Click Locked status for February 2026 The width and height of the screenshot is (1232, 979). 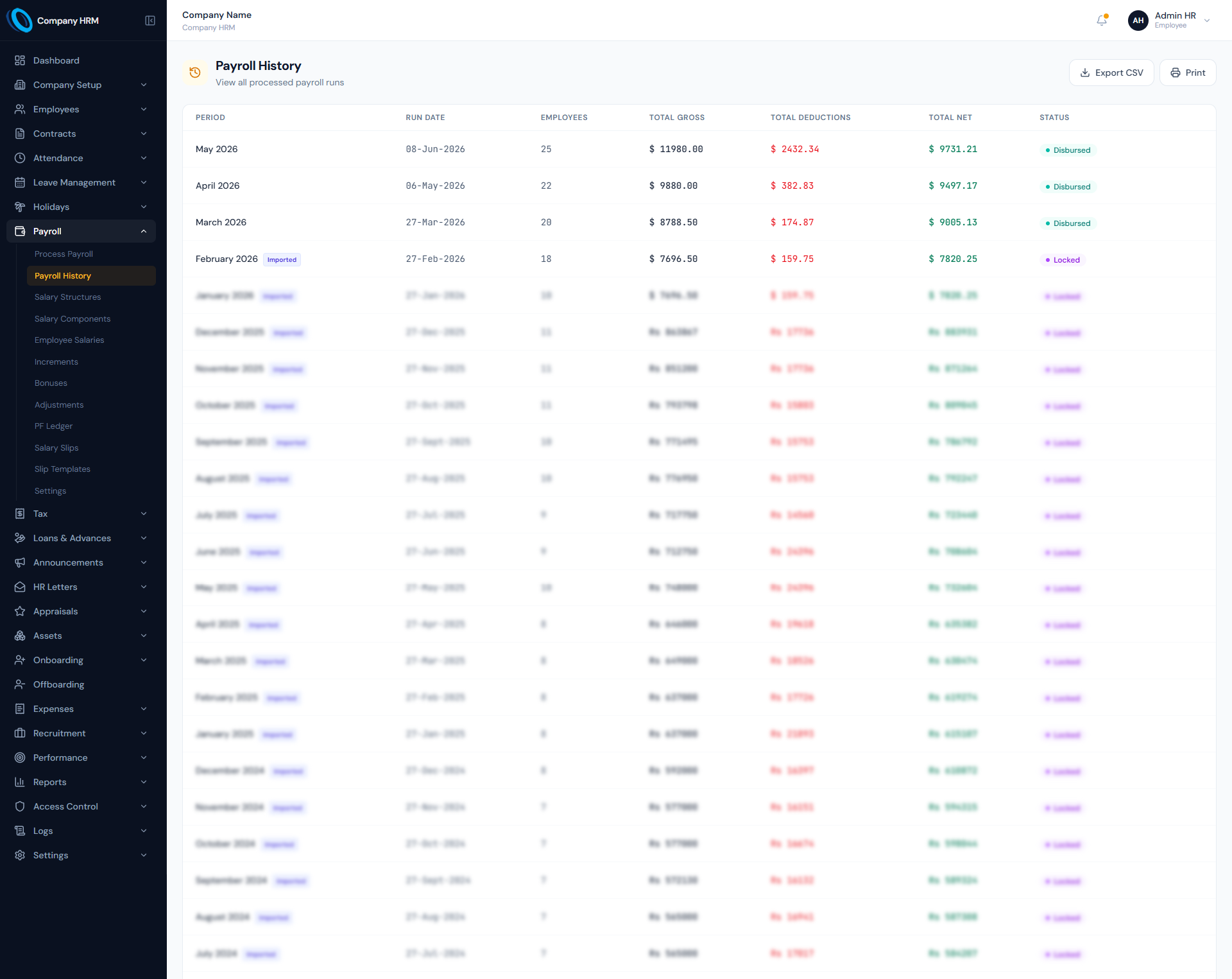click(x=1062, y=260)
